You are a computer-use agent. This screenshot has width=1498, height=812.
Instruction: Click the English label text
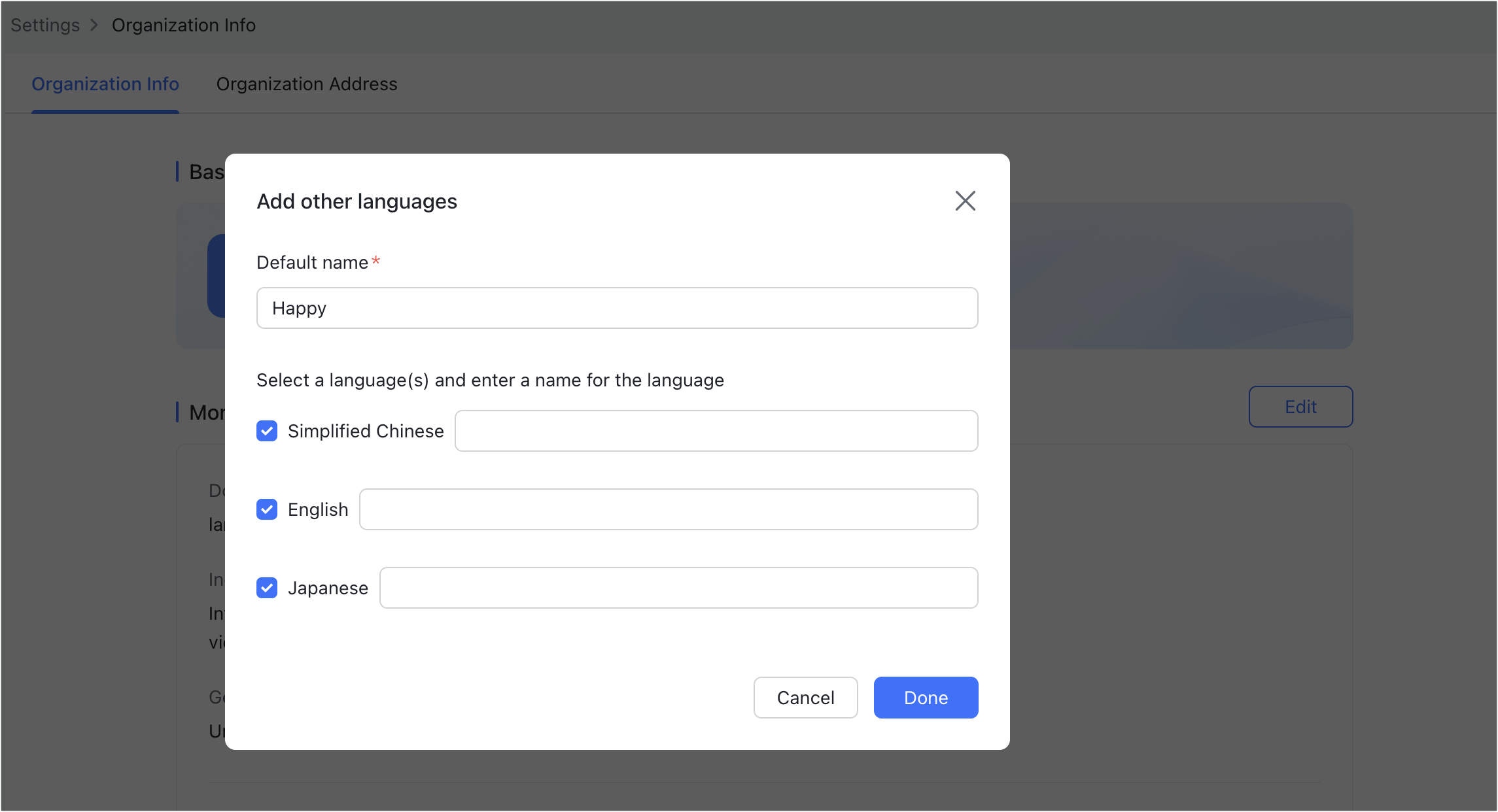coord(318,510)
